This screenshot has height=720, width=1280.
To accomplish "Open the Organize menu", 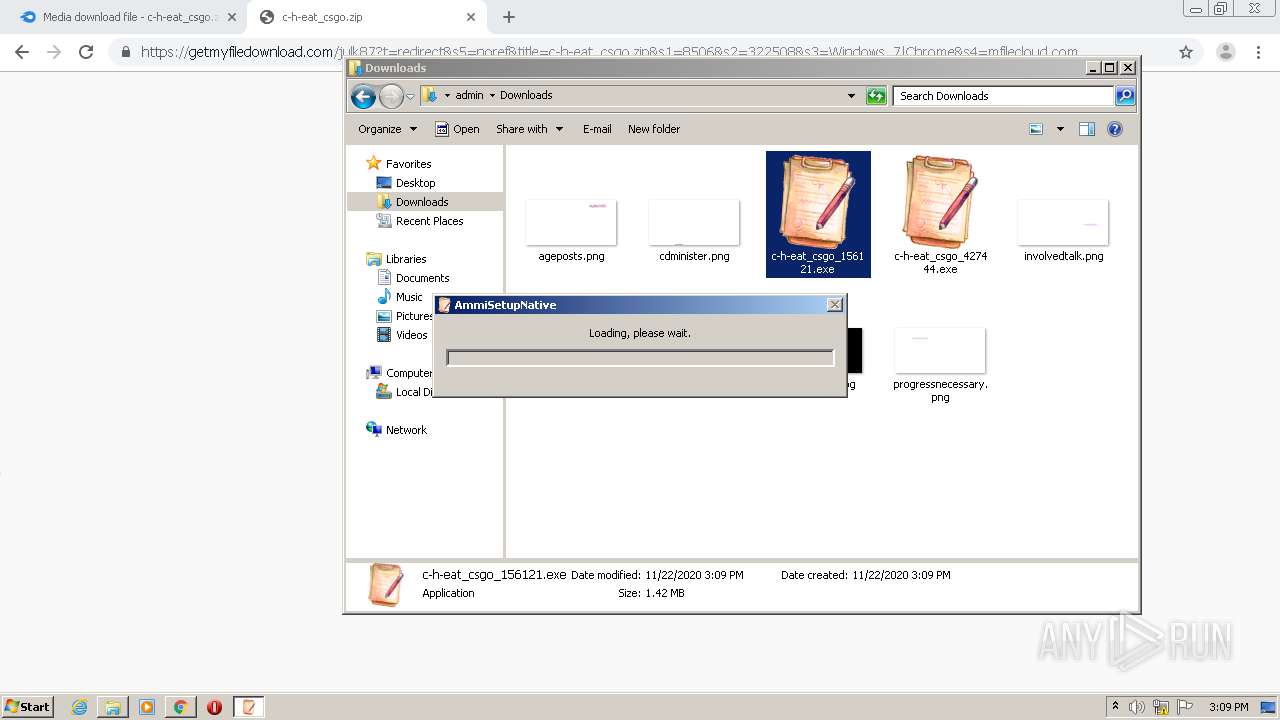I will pos(387,129).
